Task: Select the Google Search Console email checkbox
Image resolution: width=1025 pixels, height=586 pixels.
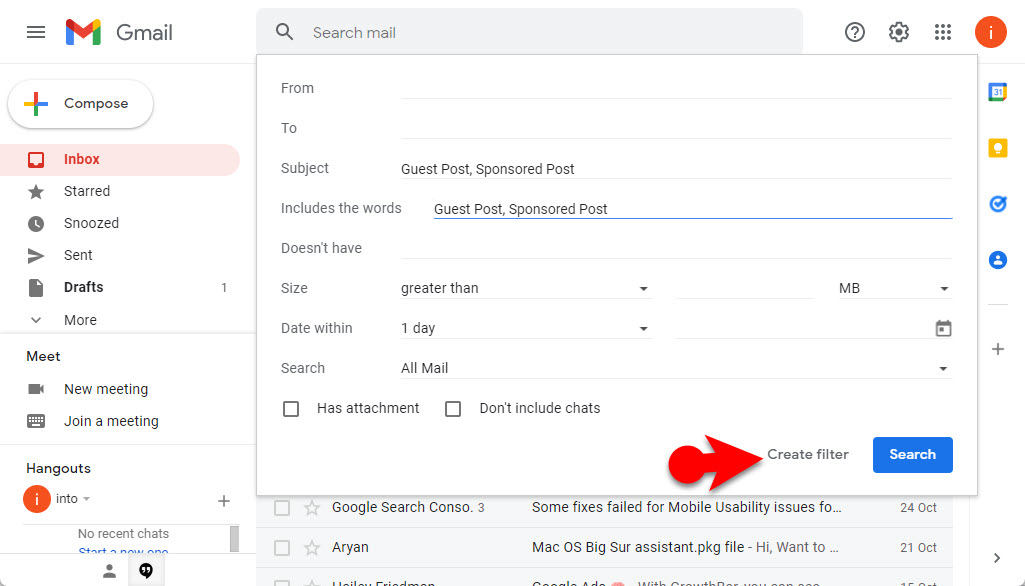Action: point(282,508)
